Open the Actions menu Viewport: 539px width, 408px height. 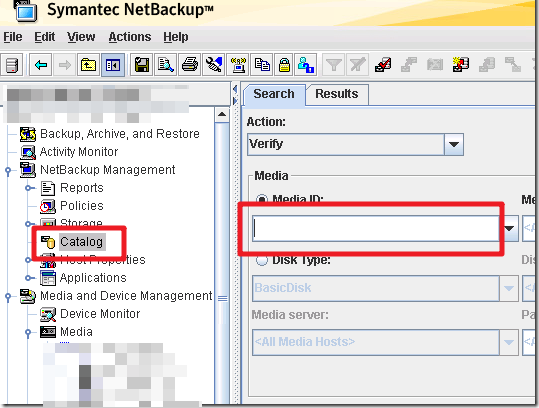click(130, 37)
